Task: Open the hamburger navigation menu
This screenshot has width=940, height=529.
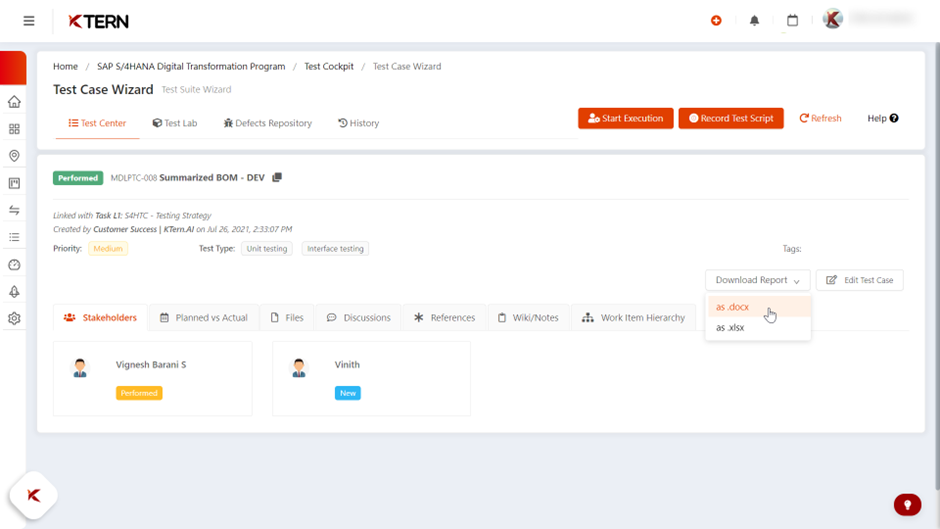Action: click(29, 21)
